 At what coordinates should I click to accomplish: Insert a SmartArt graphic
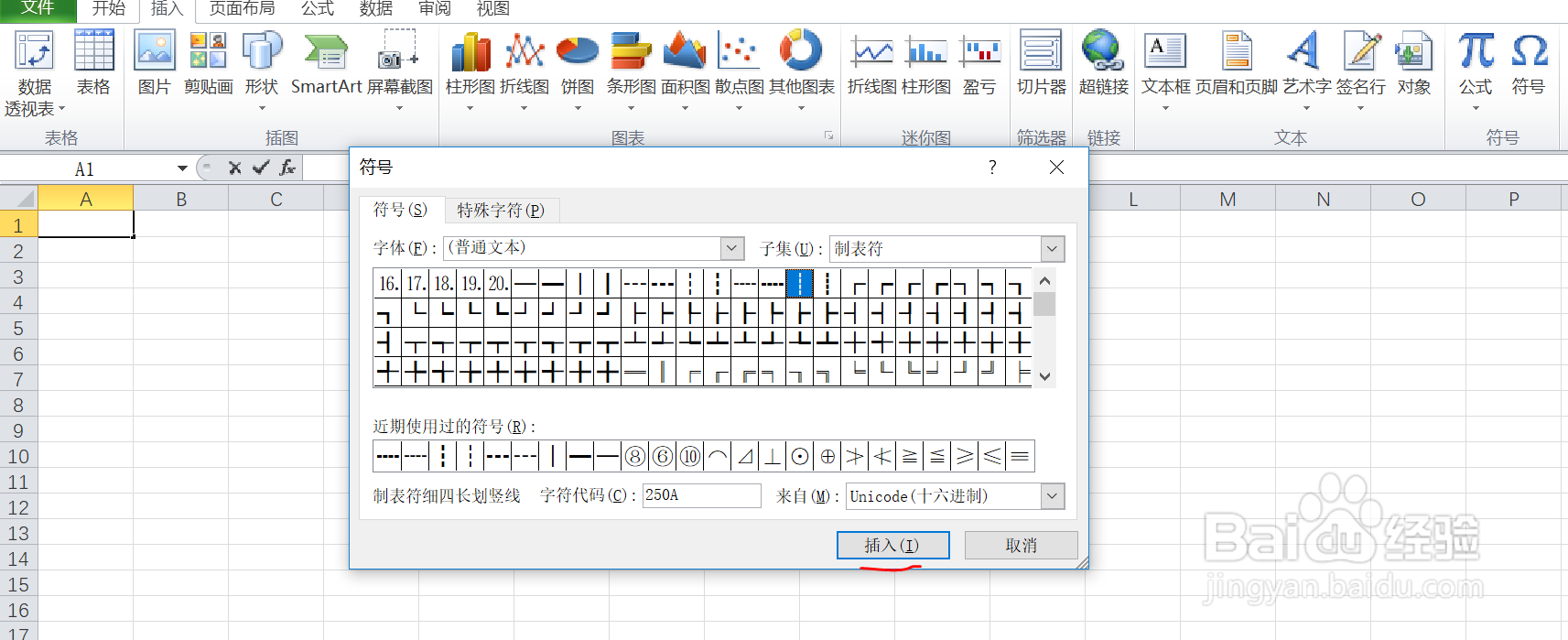click(327, 62)
